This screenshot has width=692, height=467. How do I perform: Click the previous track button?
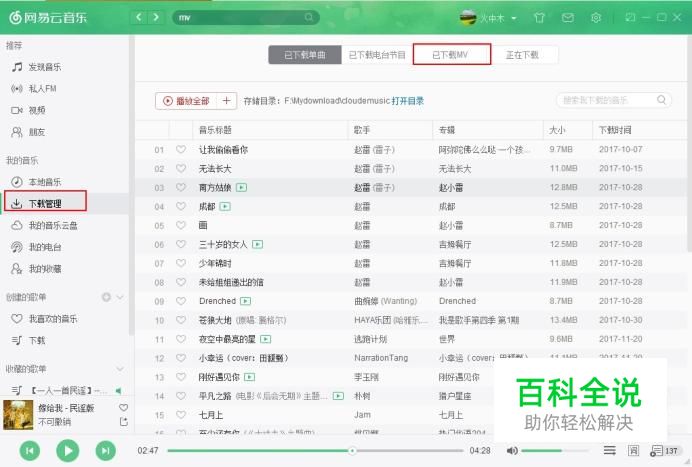pyautogui.click(x=30, y=451)
